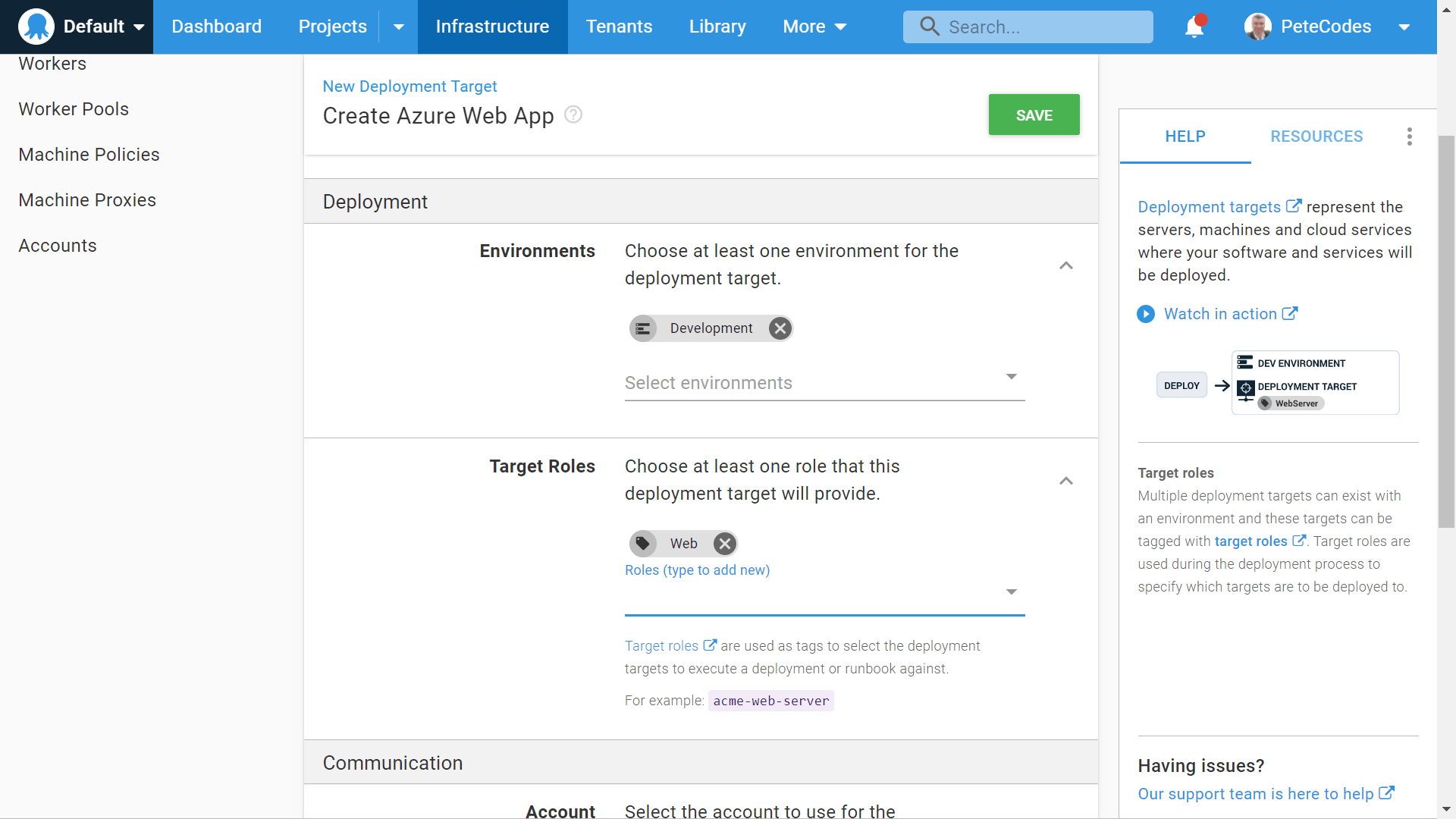
Task: Remove the Development environment chip
Action: click(780, 328)
